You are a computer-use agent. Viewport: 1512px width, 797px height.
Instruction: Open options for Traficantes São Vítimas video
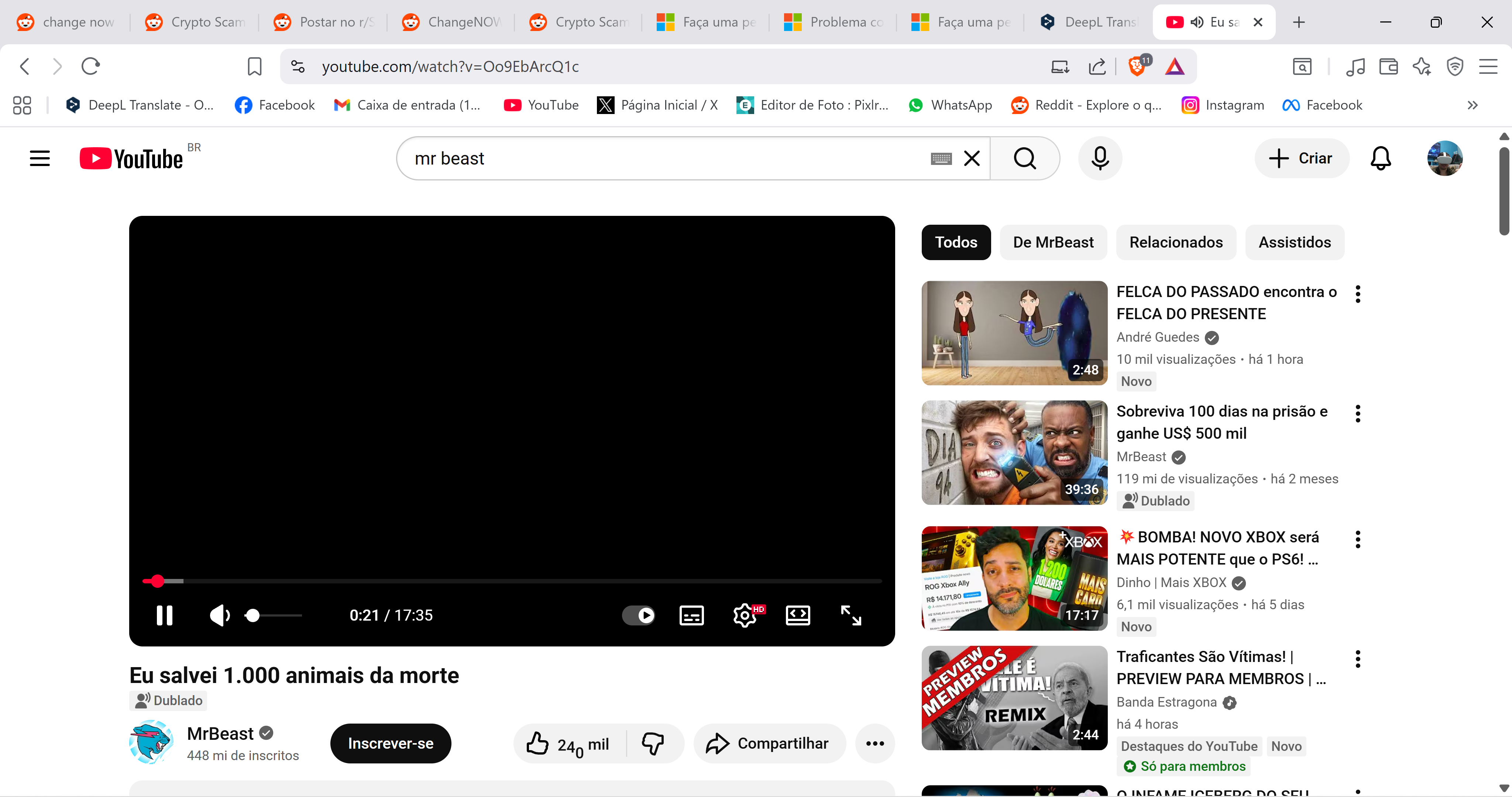(x=1358, y=659)
